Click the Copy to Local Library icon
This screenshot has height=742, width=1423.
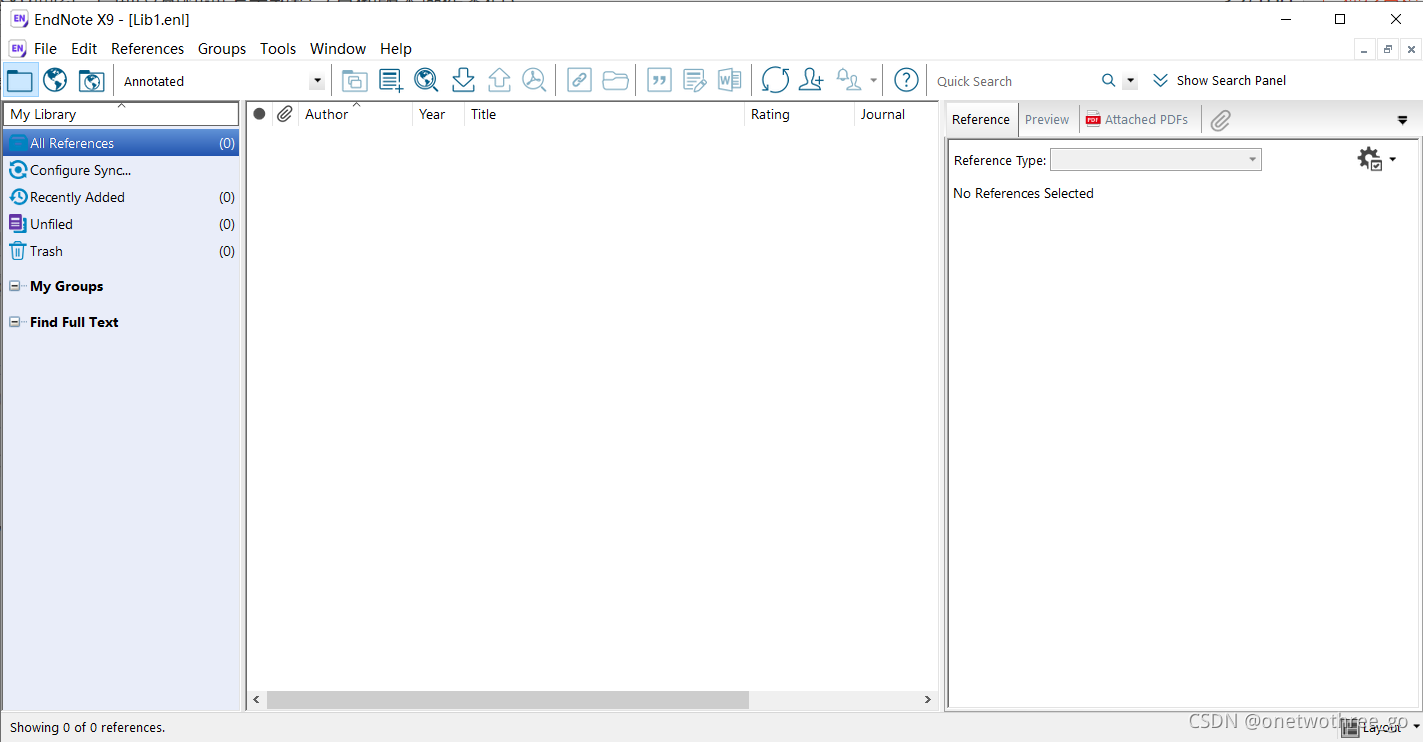tap(354, 81)
